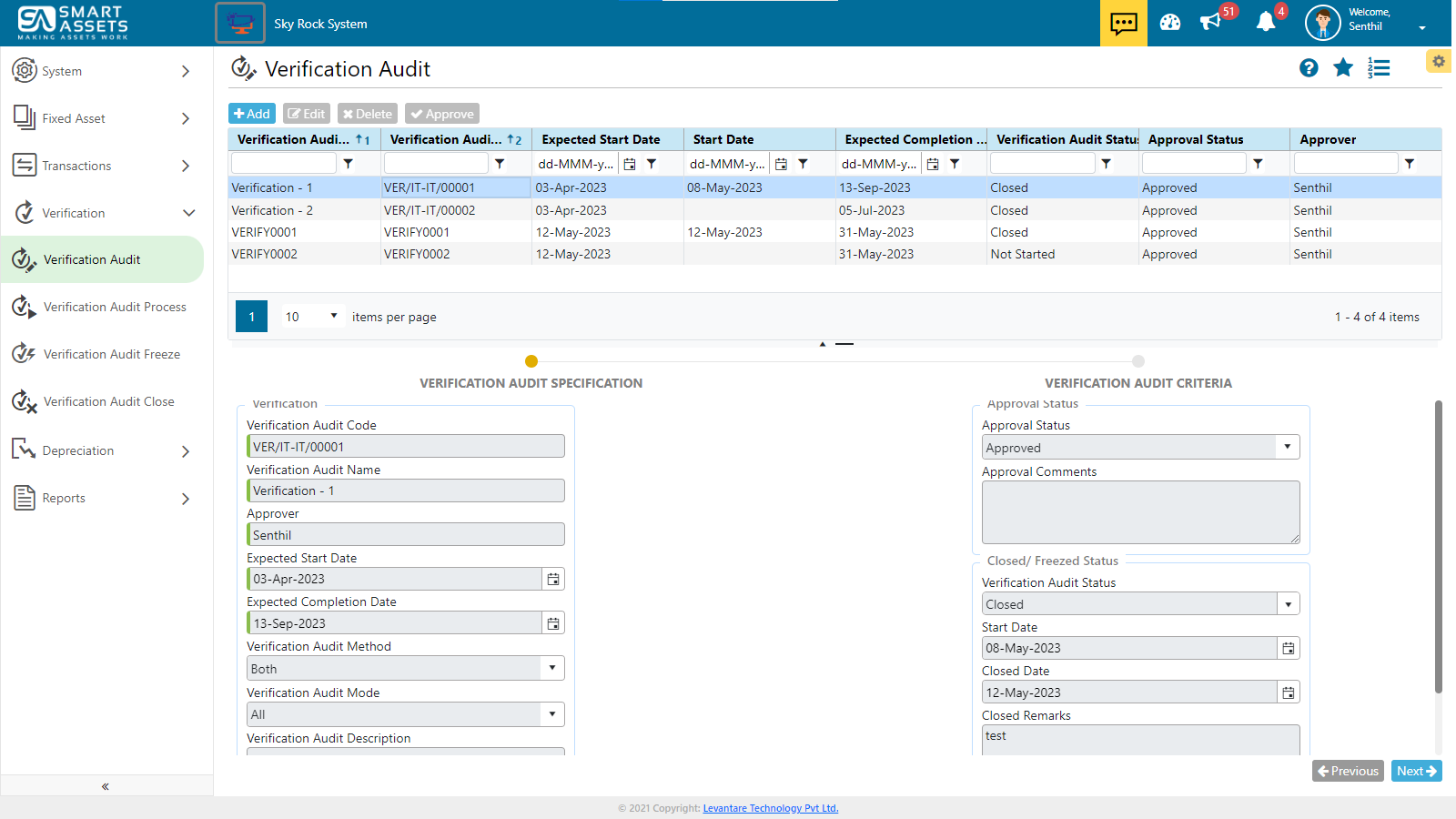Viewport: 1456px width, 819px height.
Task: Open the numbered list view icon
Action: click(x=1379, y=68)
